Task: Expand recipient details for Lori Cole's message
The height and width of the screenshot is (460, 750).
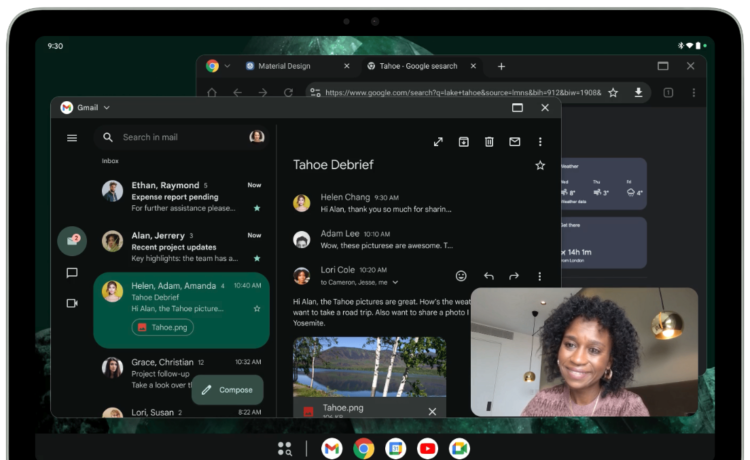Action: 395,283
